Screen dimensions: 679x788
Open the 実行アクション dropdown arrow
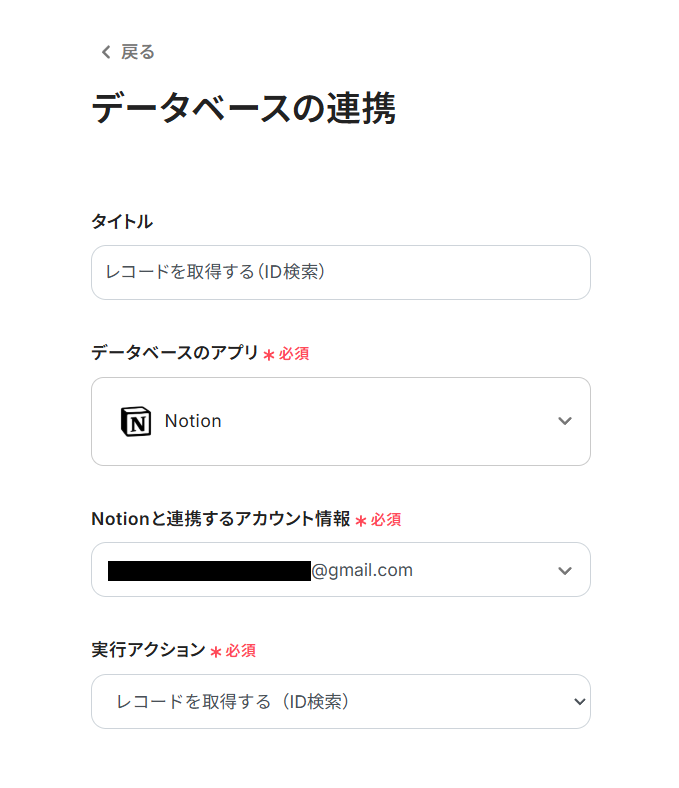578,702
